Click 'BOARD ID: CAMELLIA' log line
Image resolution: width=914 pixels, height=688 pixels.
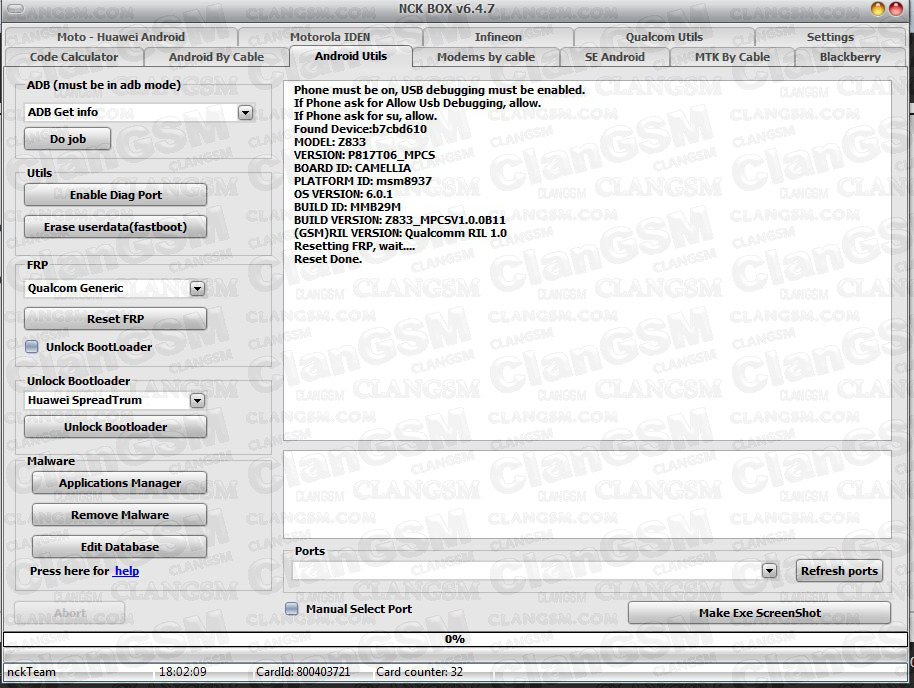[352, 168]
